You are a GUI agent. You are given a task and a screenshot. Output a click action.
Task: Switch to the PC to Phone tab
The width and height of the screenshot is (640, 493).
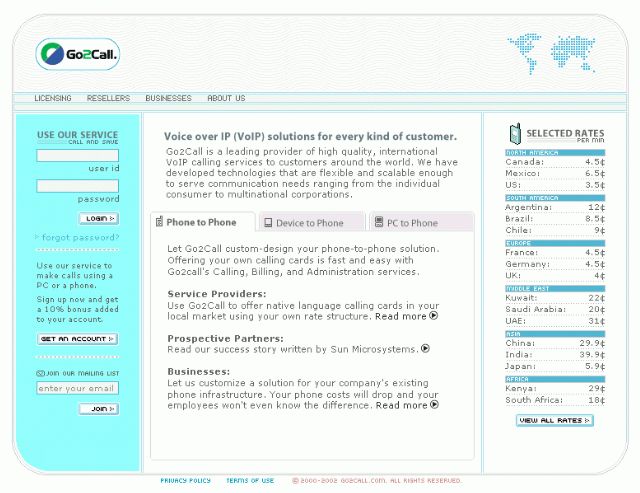pyautogui.click(x=422, y=222)
